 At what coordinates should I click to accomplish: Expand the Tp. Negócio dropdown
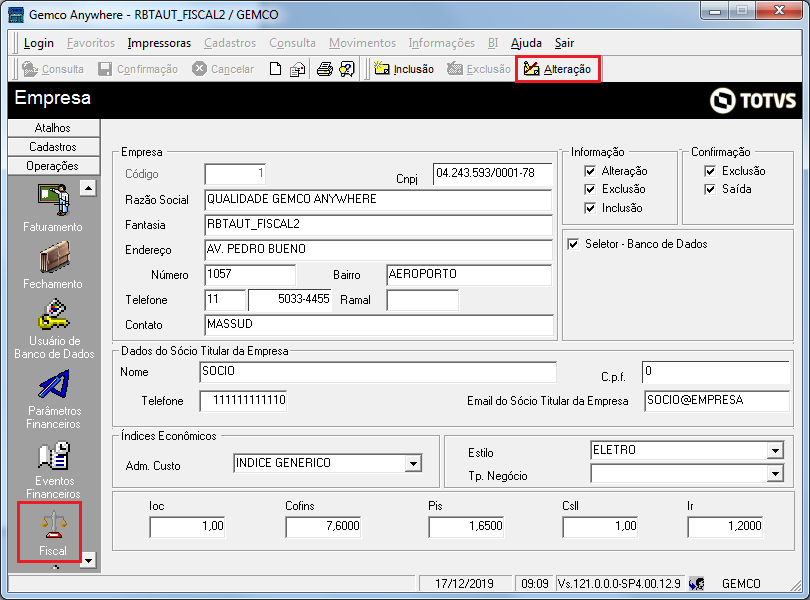click(775, 473)
